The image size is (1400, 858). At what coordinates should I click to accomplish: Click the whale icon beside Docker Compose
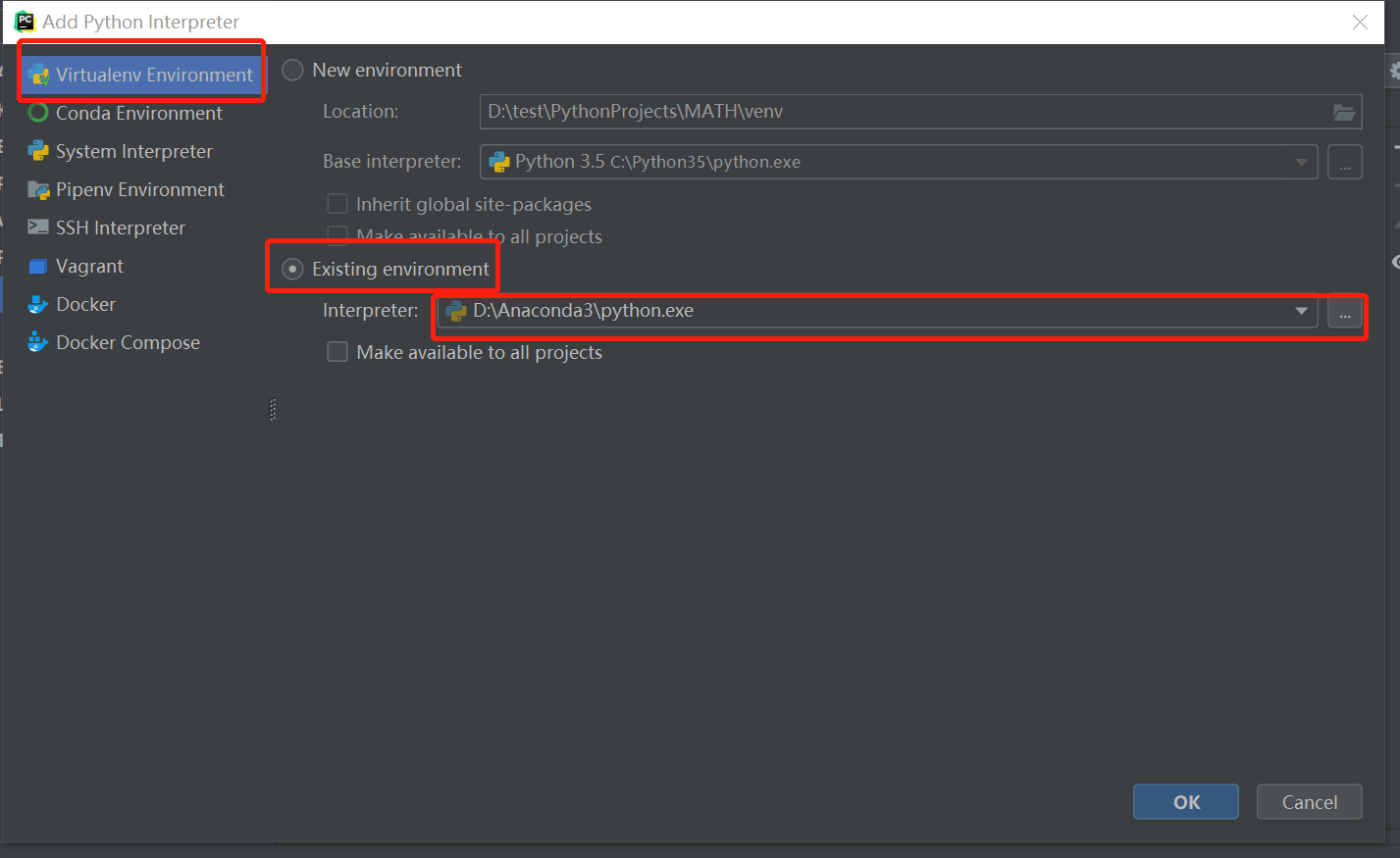click(38, 342)
